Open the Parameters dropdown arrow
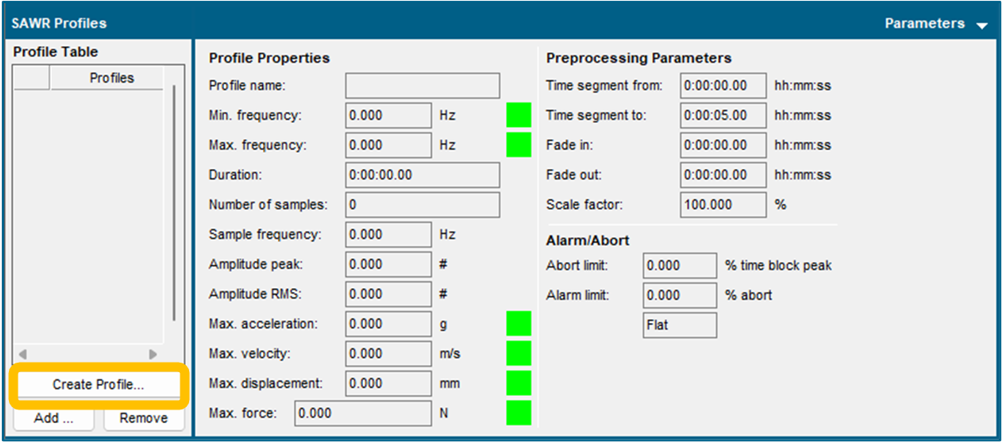 pos(981,25)
